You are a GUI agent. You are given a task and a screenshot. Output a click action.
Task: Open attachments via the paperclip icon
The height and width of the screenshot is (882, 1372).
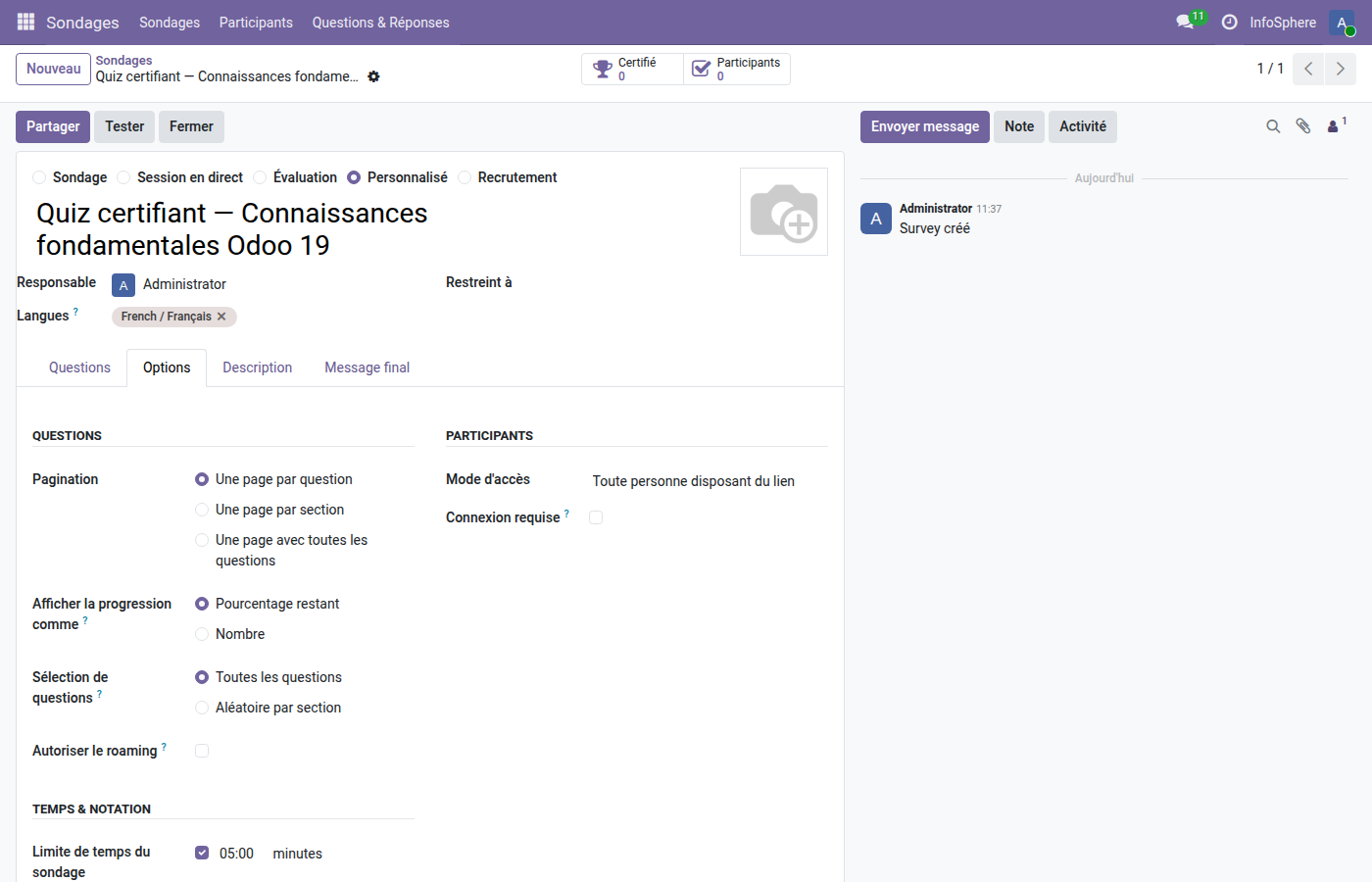click(x=1303, y=126)
